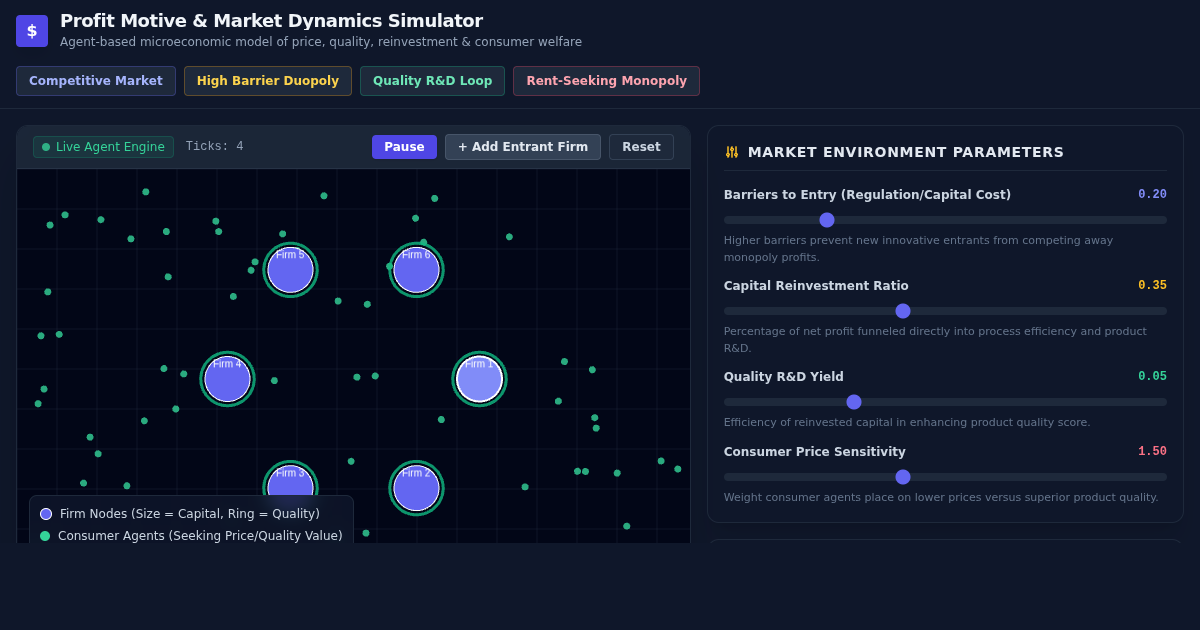Adjust the Capital Reinvestment Ratio slider
The width and height of the screenshot is (1200, 630).
(x=945, y=311)
